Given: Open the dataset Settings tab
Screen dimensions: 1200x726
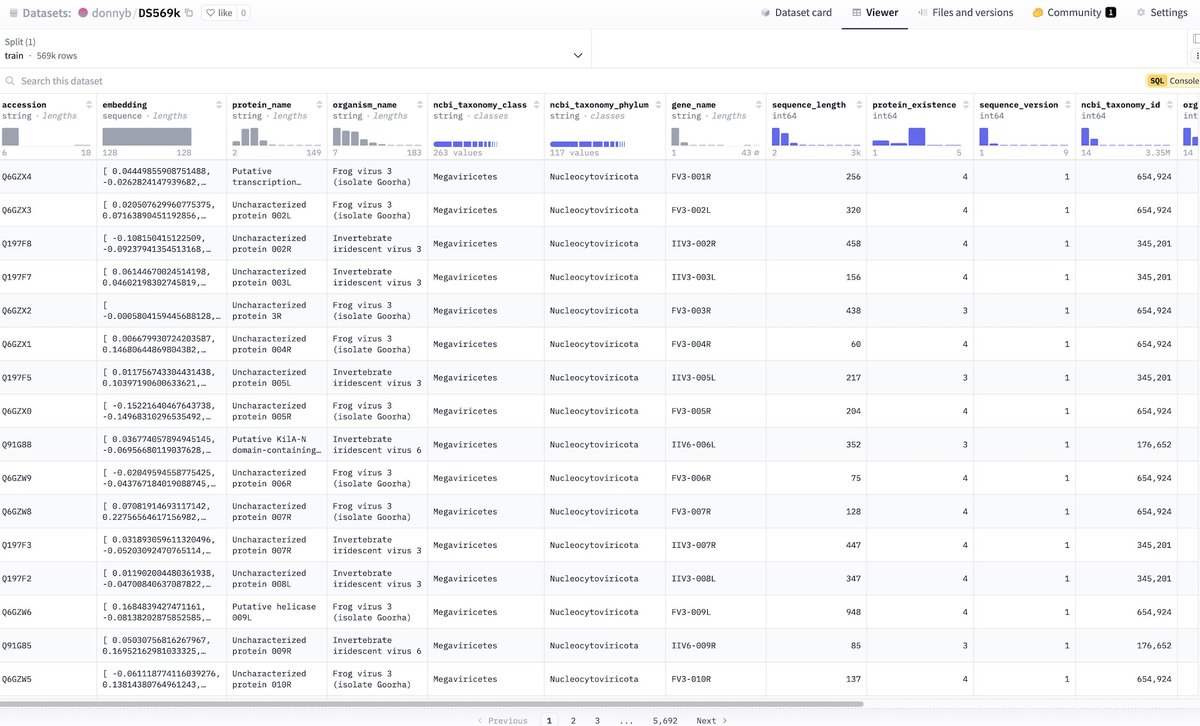Looking at the screenshot, I should click(1162, 13).
